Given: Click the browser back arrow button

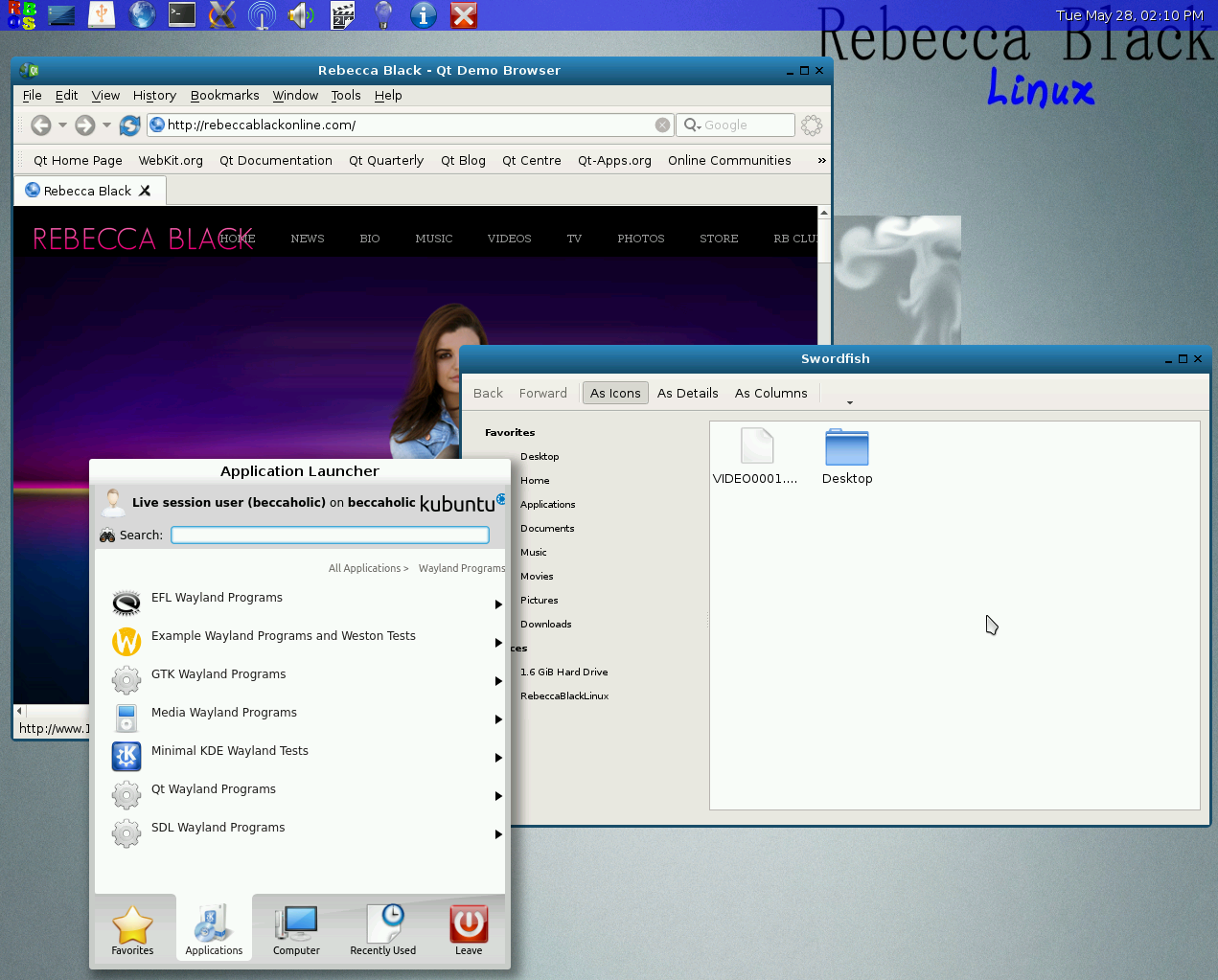Looking at the screenshot, I should tap(41, 125).
